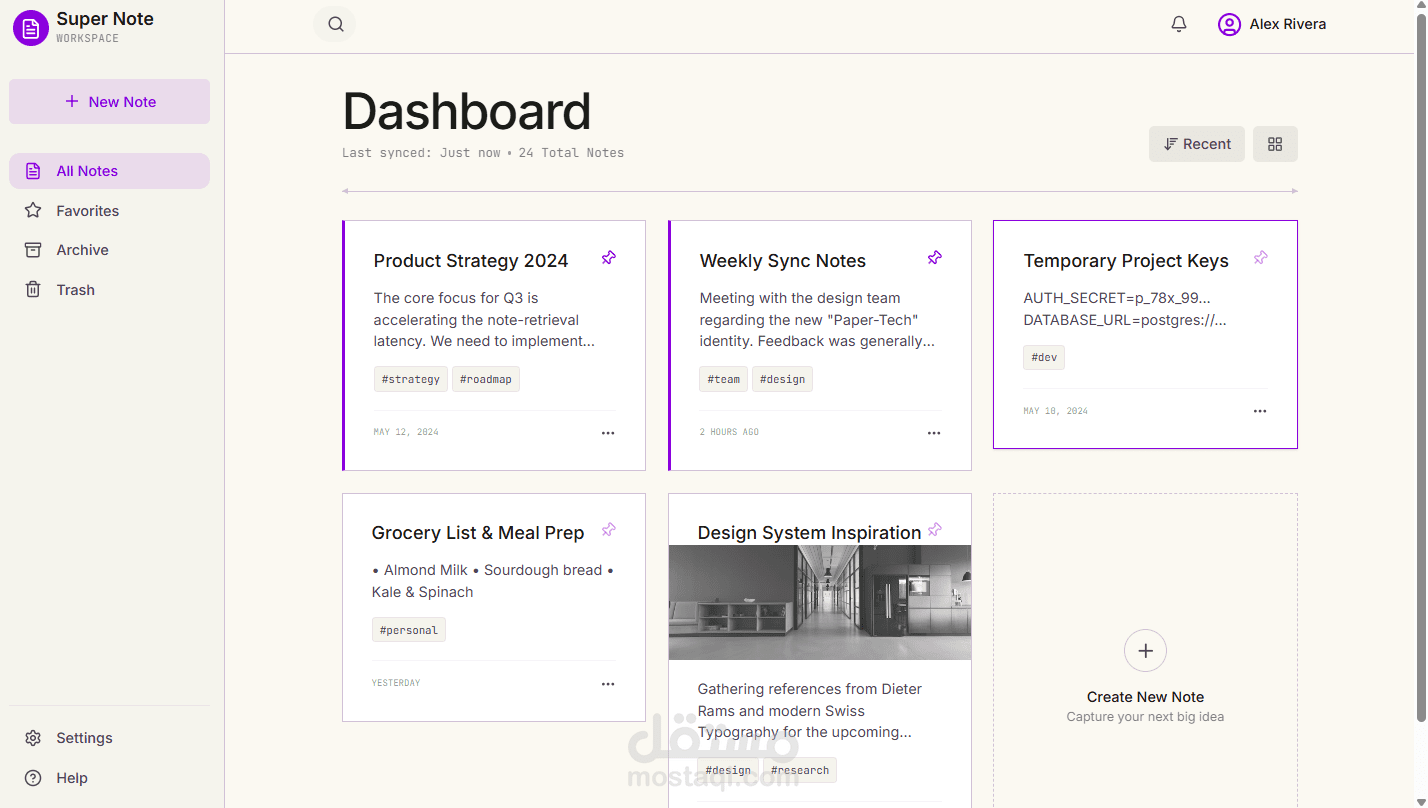Click the MAY 10, 2024 date
1428x808 pixels.
1056,411
